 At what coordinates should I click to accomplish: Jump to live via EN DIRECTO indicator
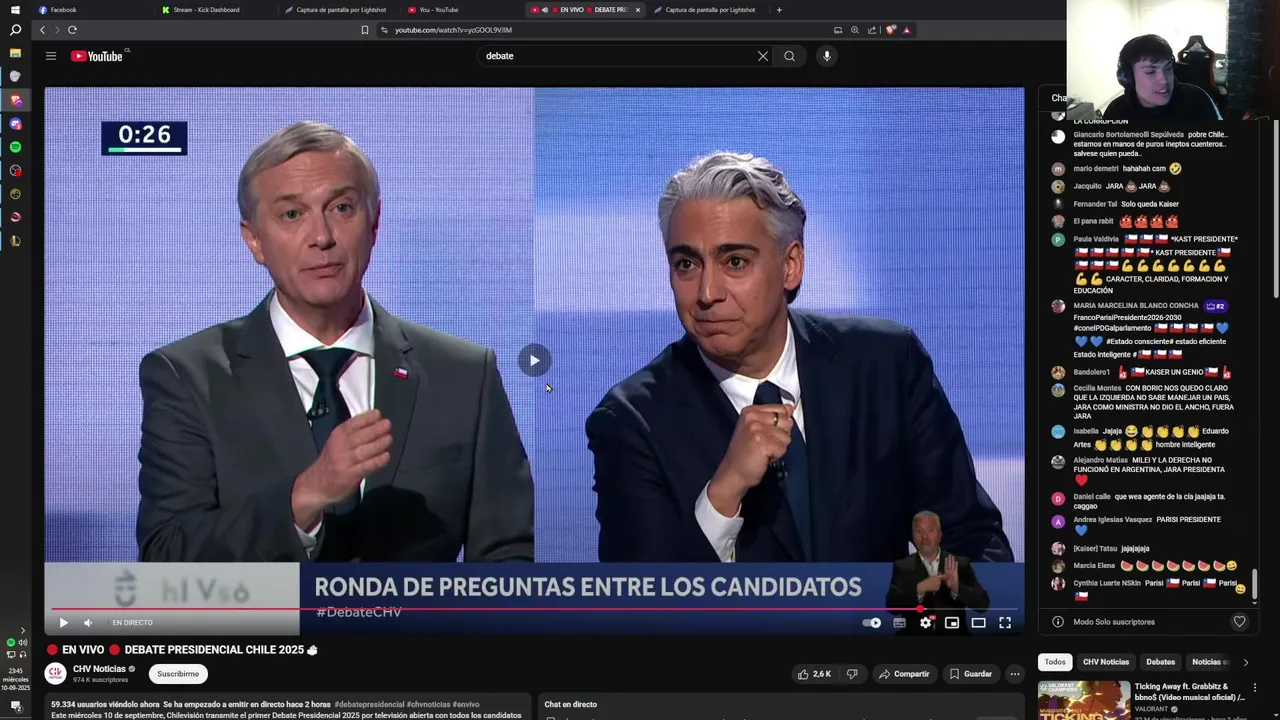tap(132, 623)
